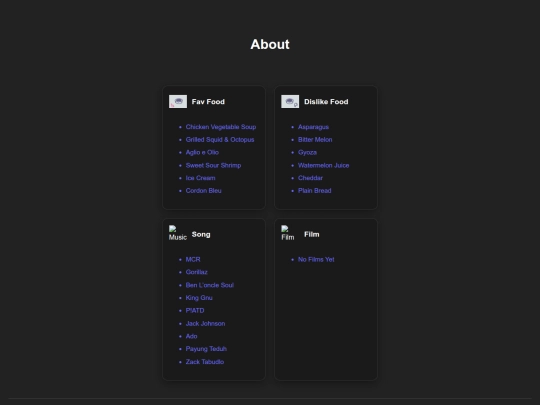540x405 pixels.
Task: Click the broken Music image icon
Action: [x=178, y=233]
